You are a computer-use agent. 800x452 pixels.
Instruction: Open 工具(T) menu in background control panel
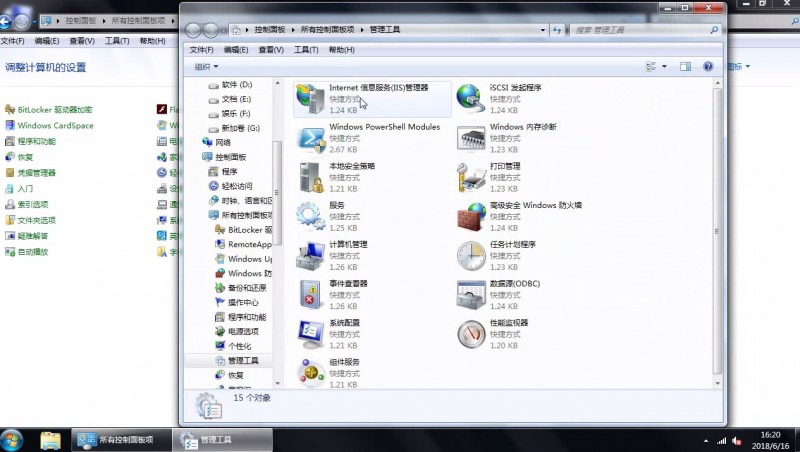click(x=117, y=41)
